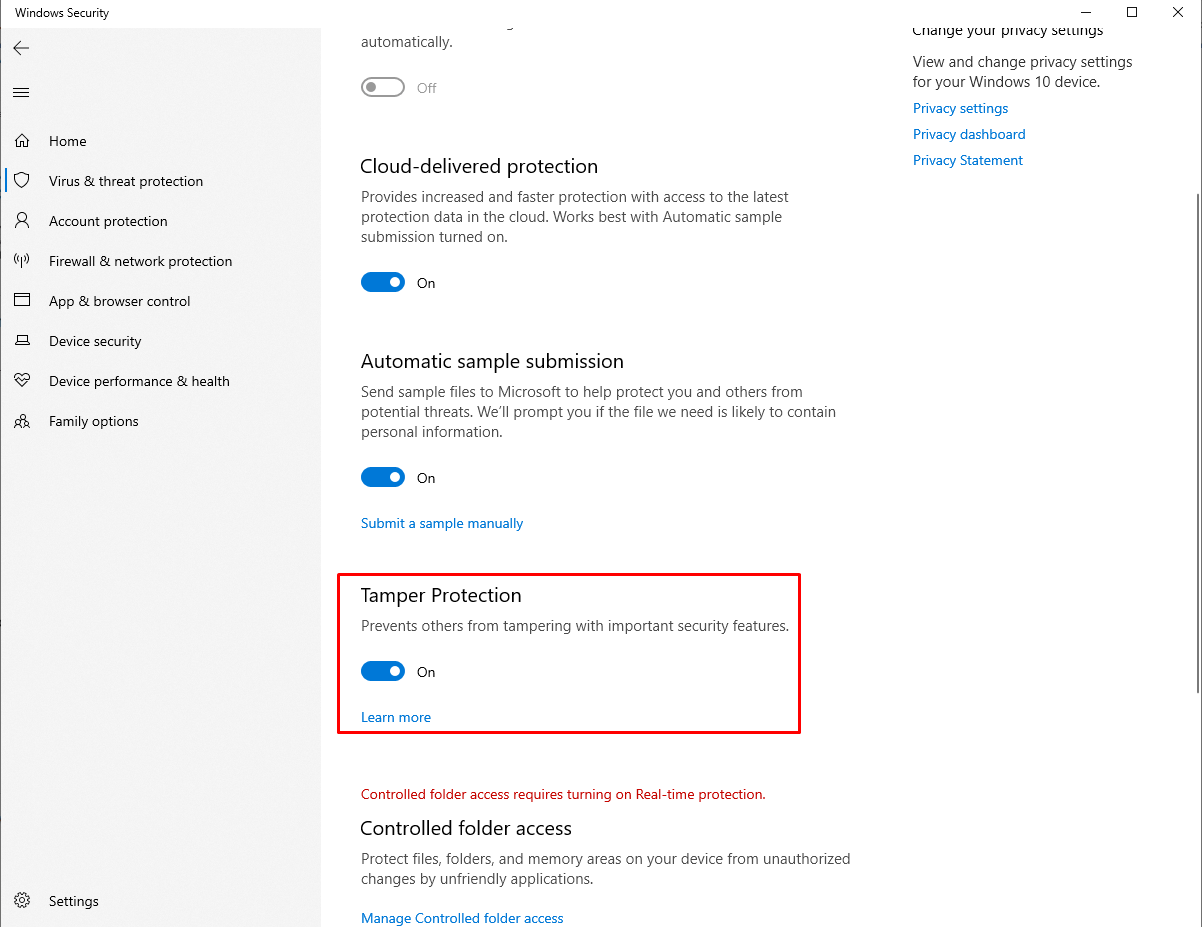This screenshot has height=927, width=1202.
Task: Select the Home icon in sidebar
Action: tap(22, 141)
